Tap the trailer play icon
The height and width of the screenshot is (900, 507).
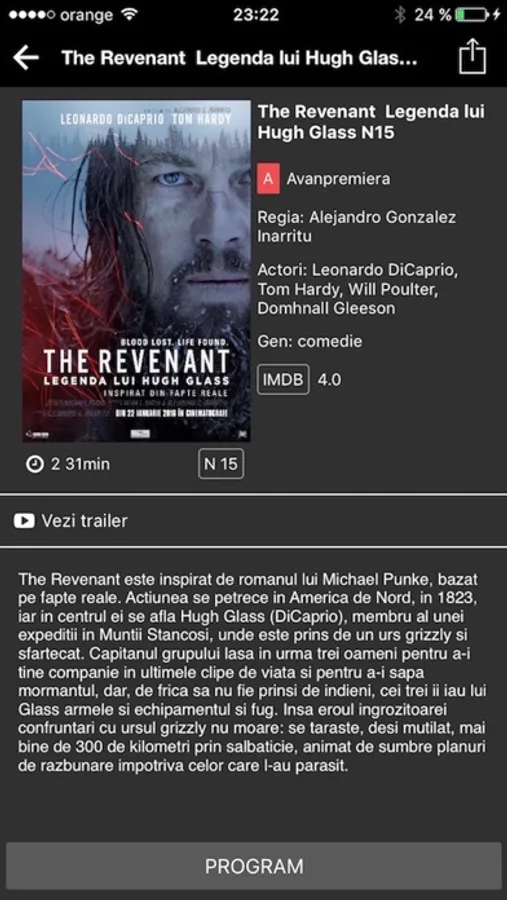(24, 521)
